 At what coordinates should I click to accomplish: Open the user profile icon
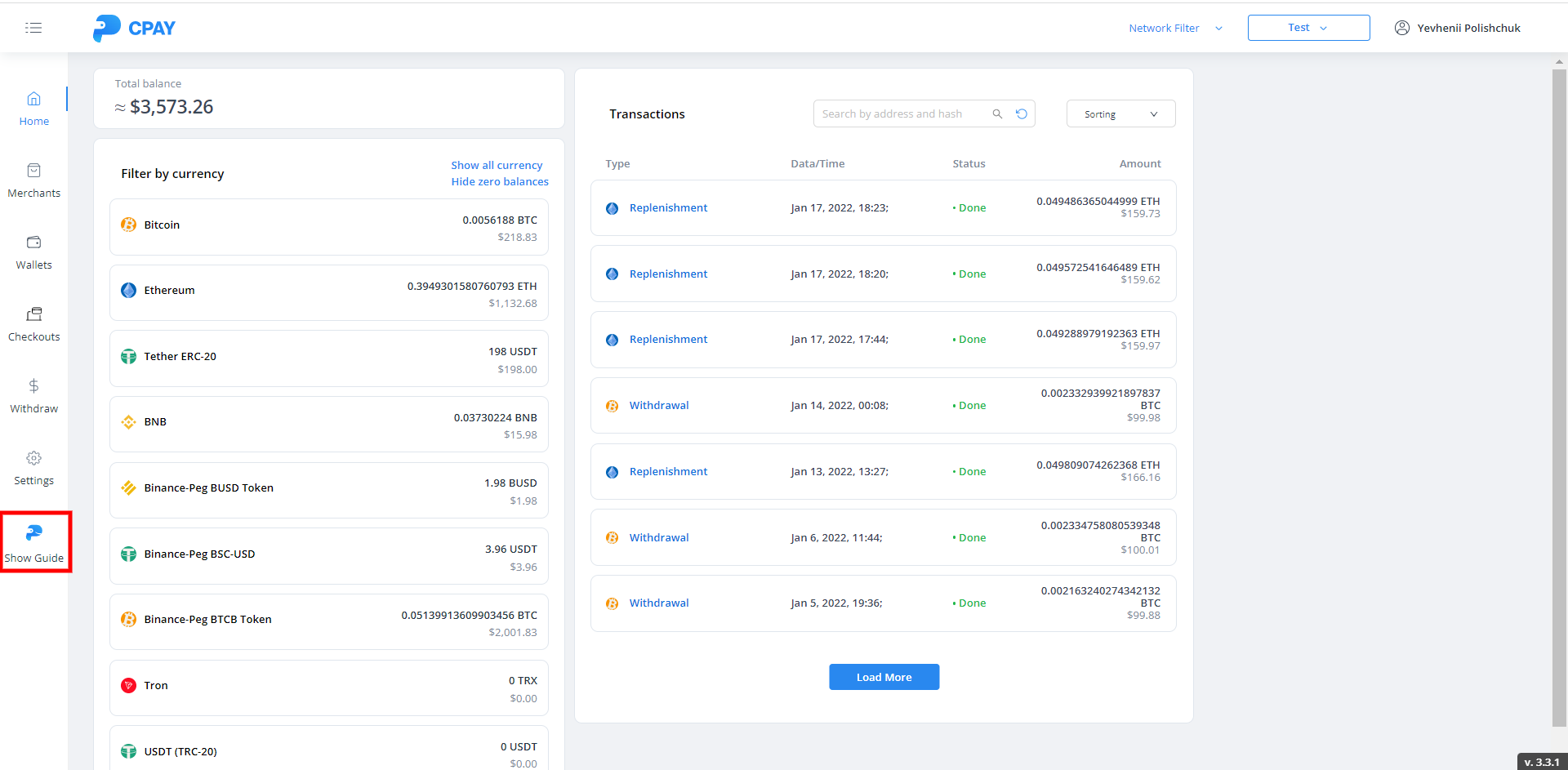tap(1401, 28)
